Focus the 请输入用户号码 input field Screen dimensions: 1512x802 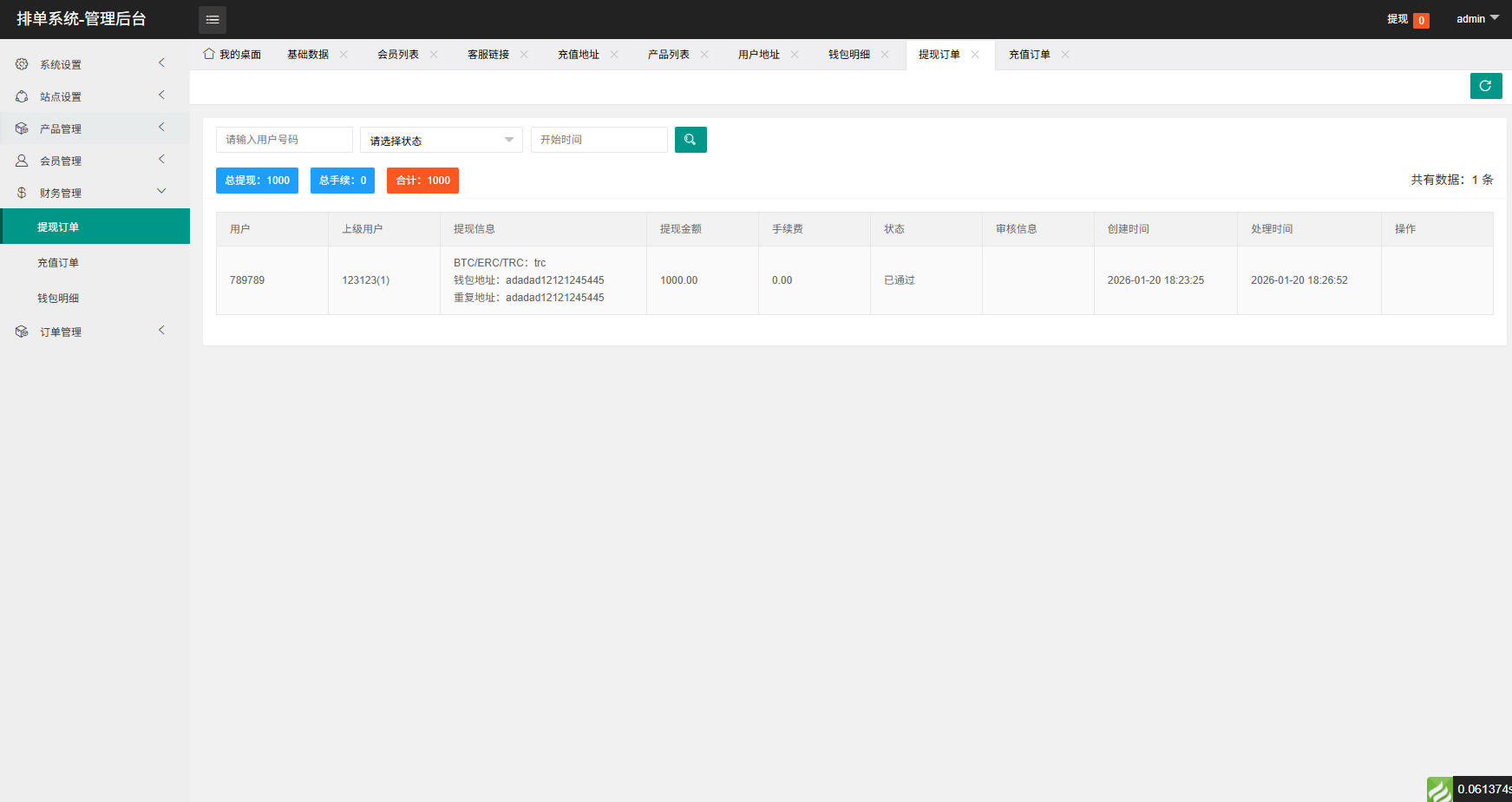(x=284, y=140)
